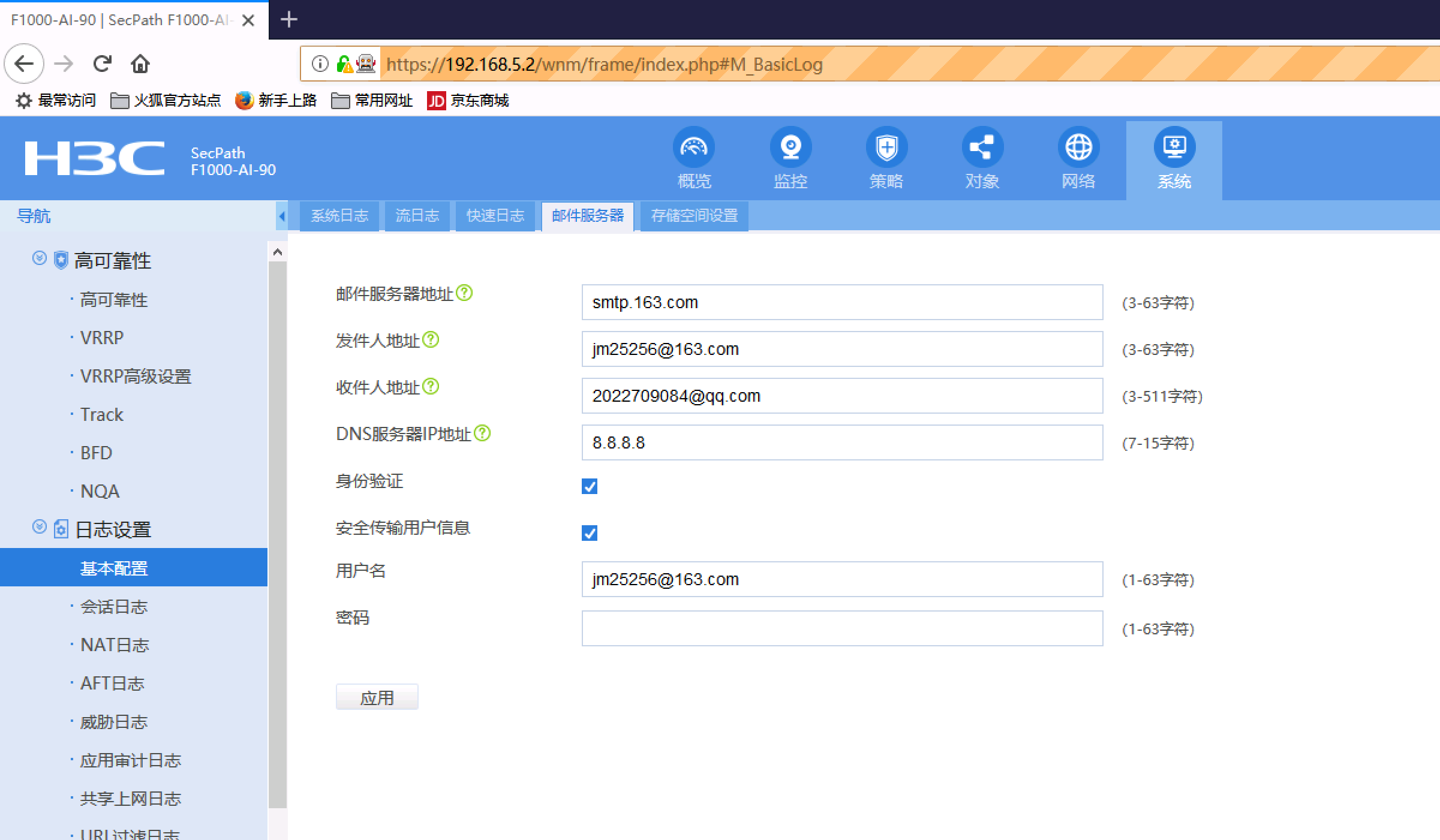Click the browser forward arrow
This screenshot has height=840, width=1440.
tap(64, 64)
